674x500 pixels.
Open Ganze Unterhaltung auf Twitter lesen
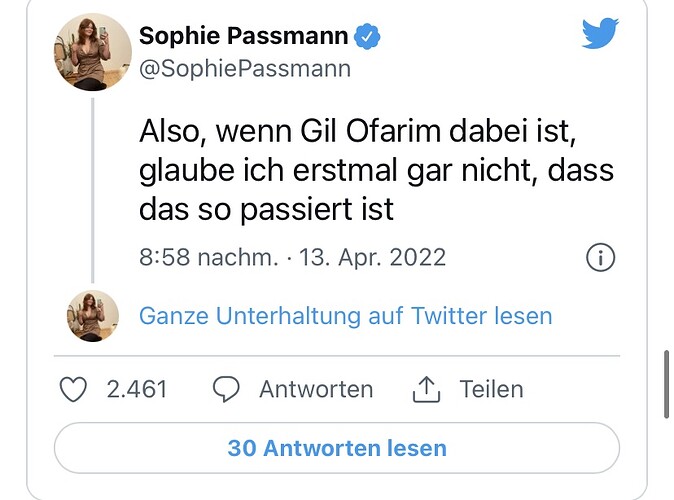pos(345,316)
